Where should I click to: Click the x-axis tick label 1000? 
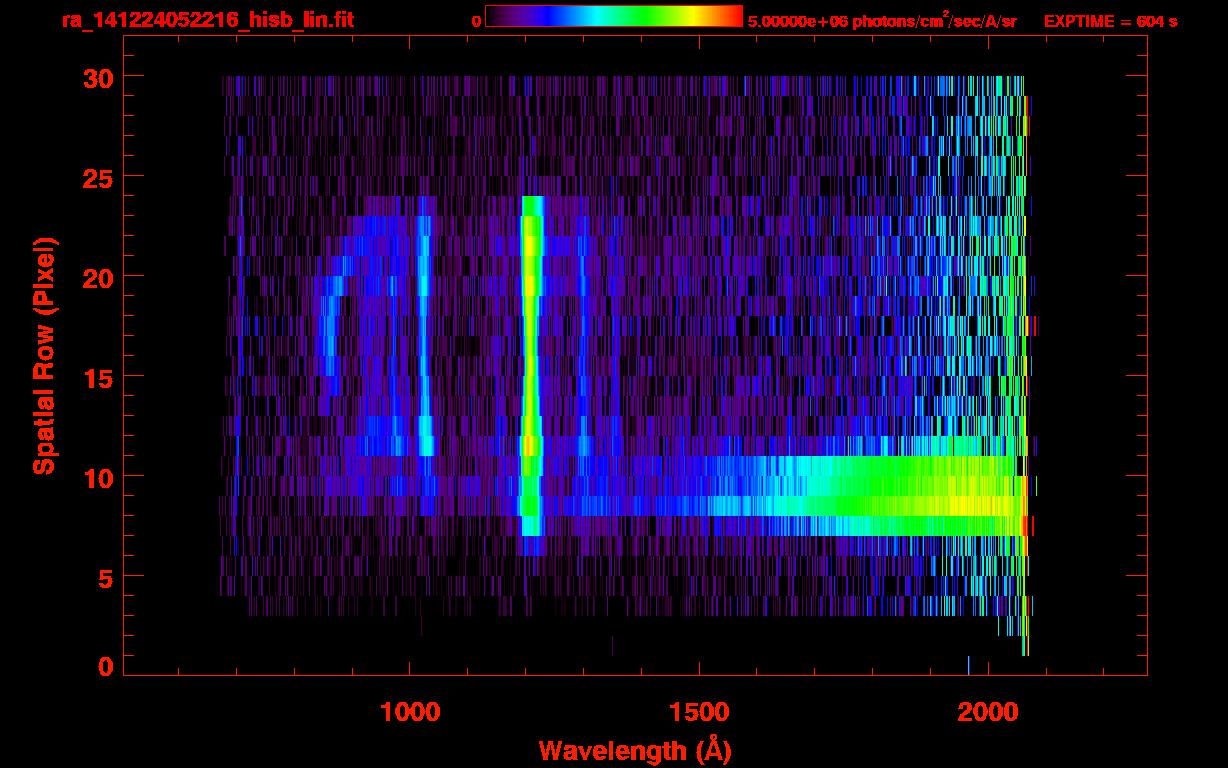click(410, 712)
